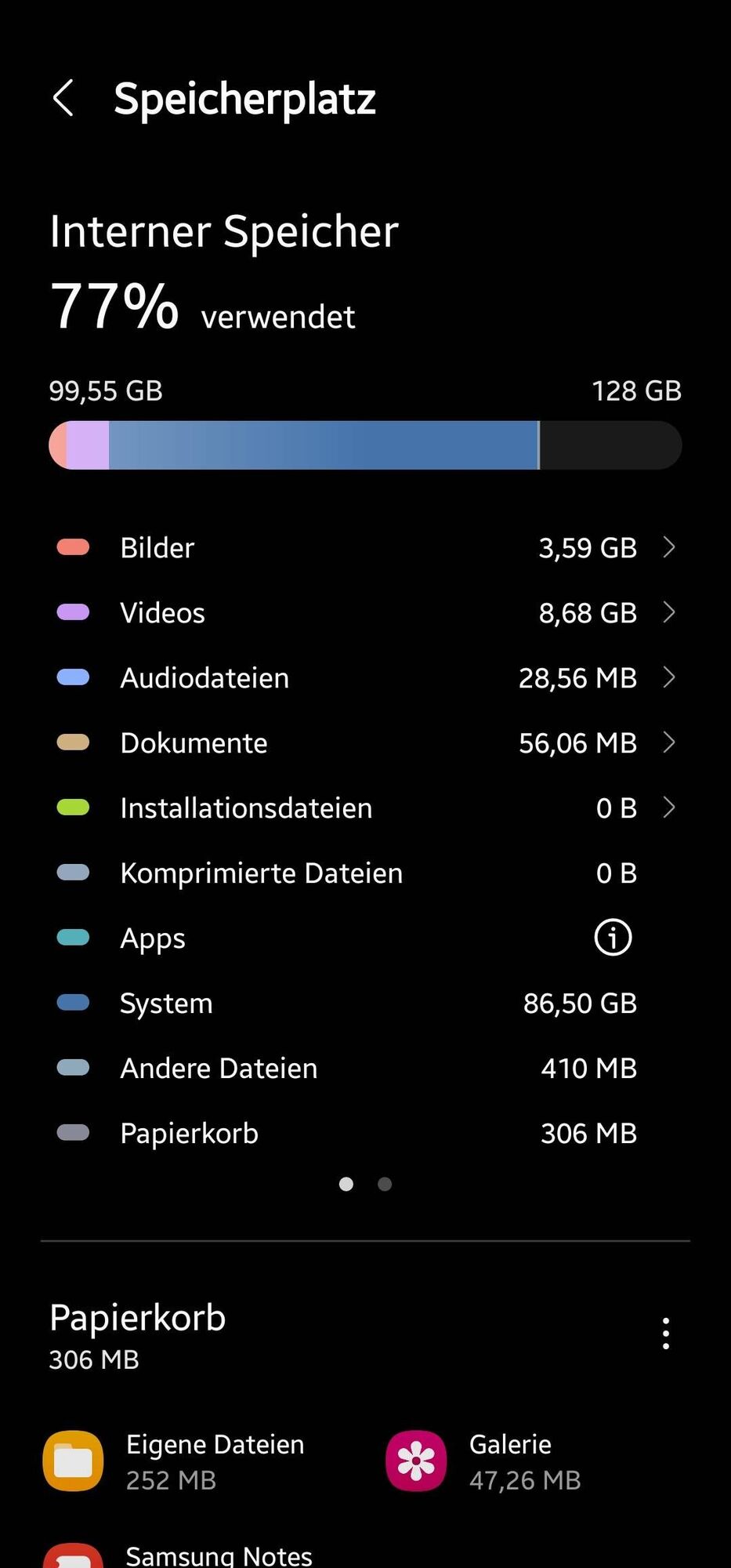Expand the Videos category chevron
731x1568 pixels.
(x=668, y=612)
